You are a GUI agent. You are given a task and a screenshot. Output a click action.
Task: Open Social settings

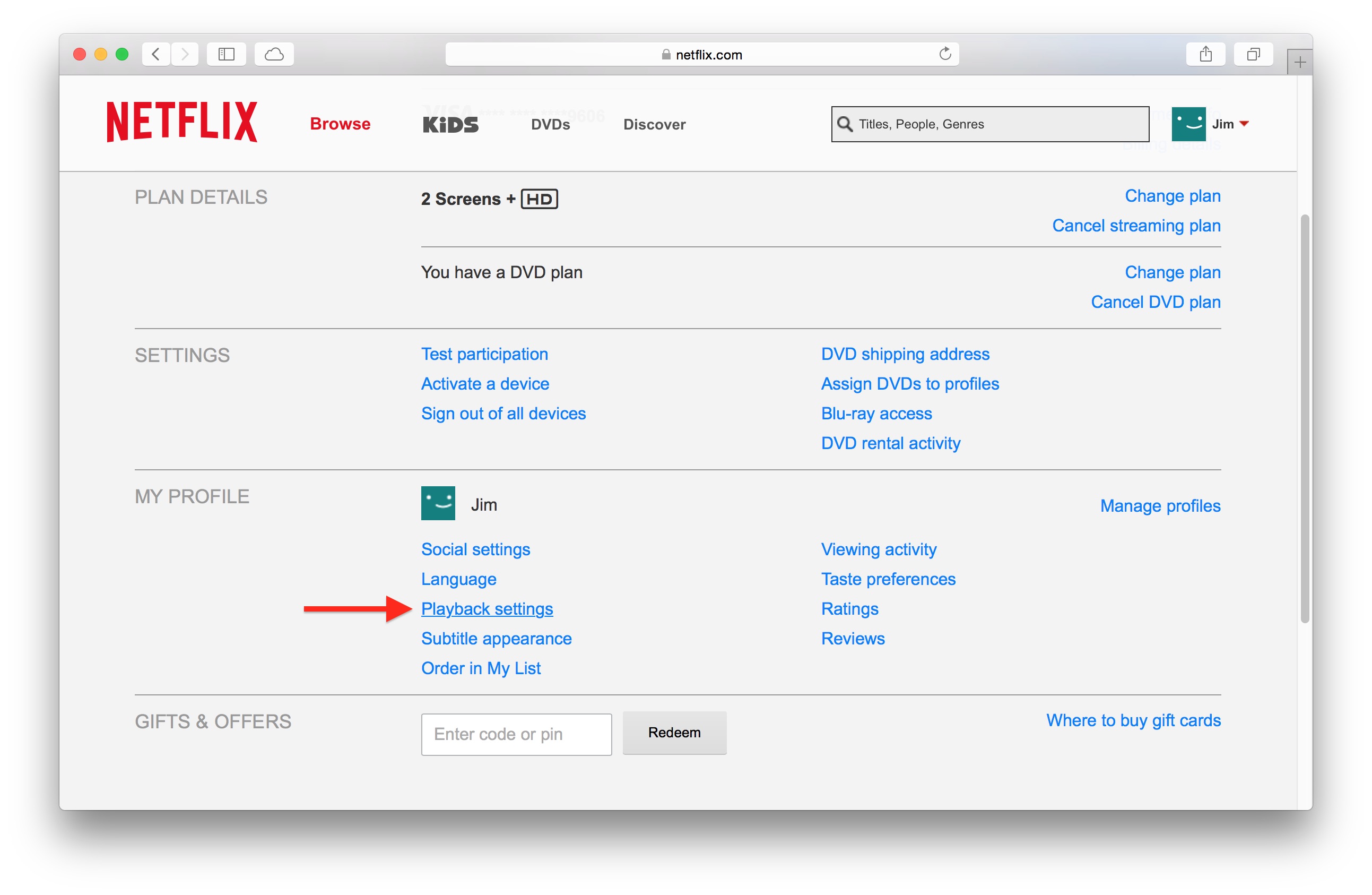[x=475, y=549]
